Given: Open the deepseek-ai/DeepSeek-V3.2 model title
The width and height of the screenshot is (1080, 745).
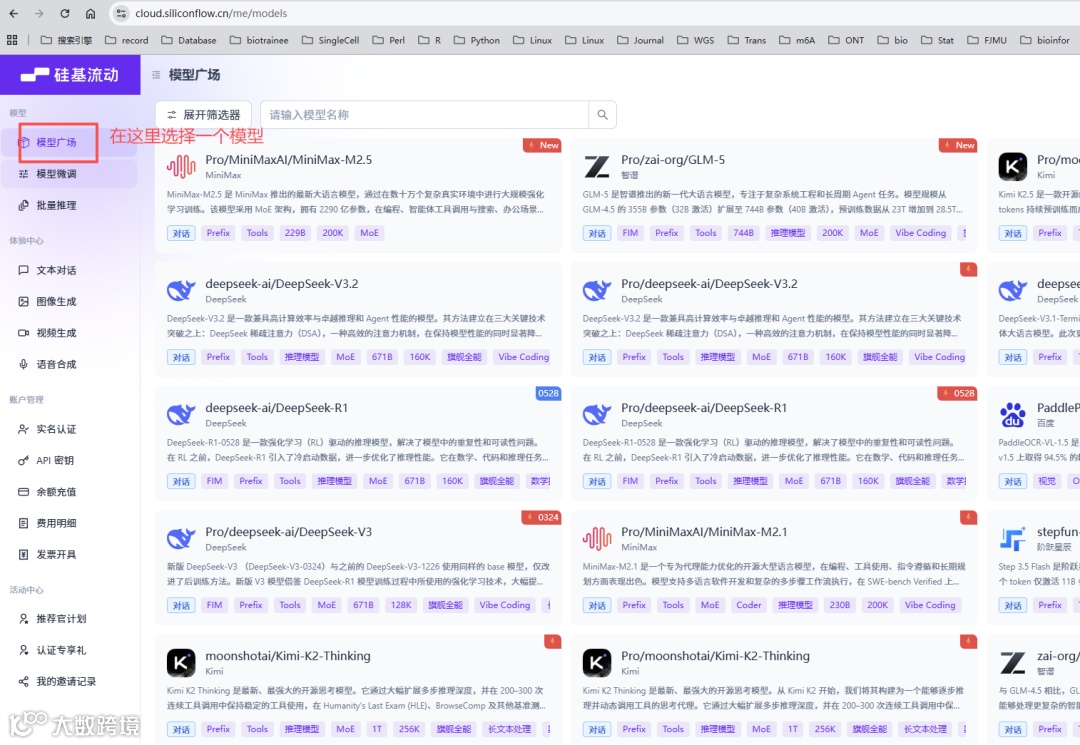Looking at the screenshot, I should click(x=282, y=284).
